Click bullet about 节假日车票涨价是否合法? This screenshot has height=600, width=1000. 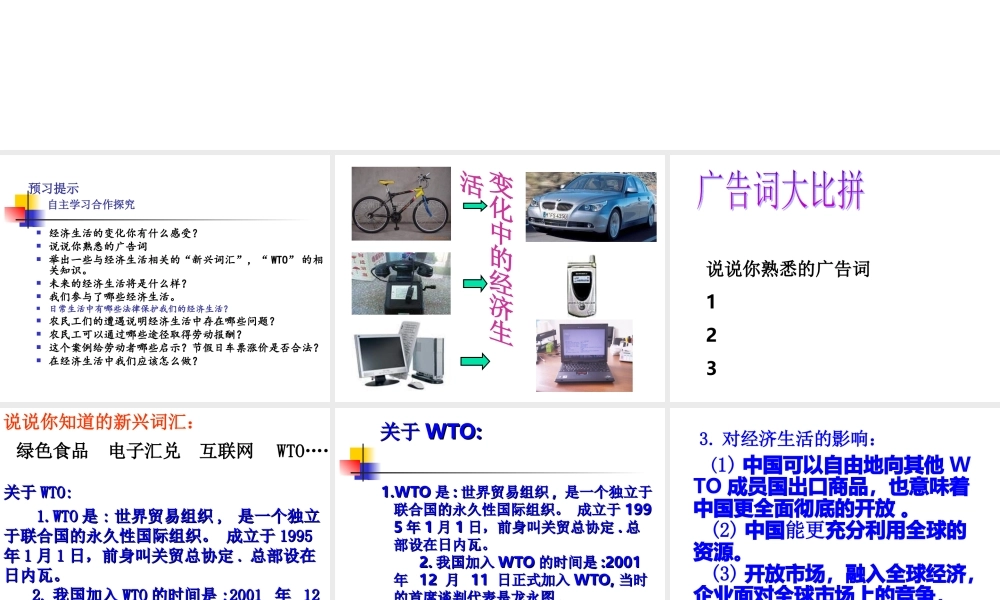184,348
